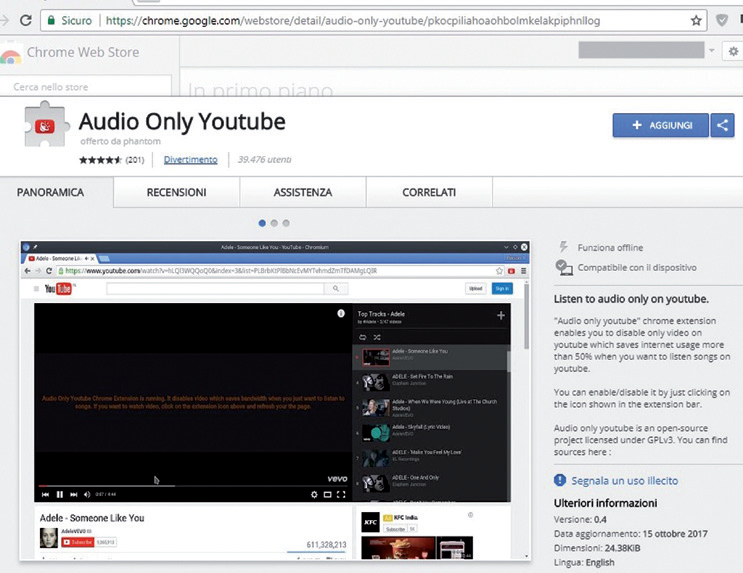743x573 pixels.
Task: Bookmark page with the star icon
Action: (696, 20)
